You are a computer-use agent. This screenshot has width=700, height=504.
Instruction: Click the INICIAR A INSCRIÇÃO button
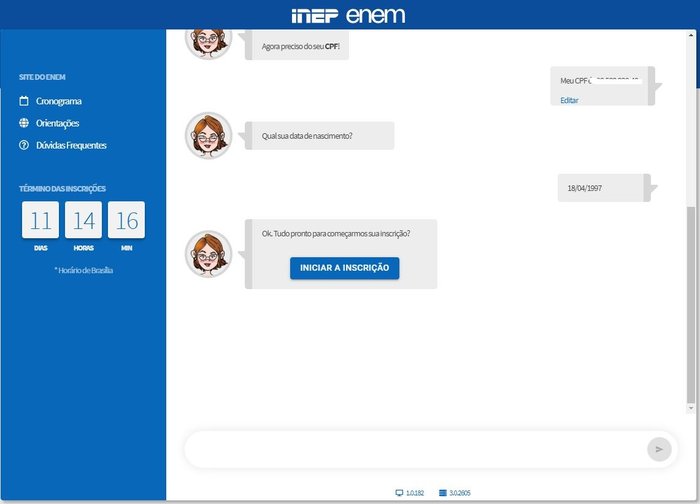344,268
